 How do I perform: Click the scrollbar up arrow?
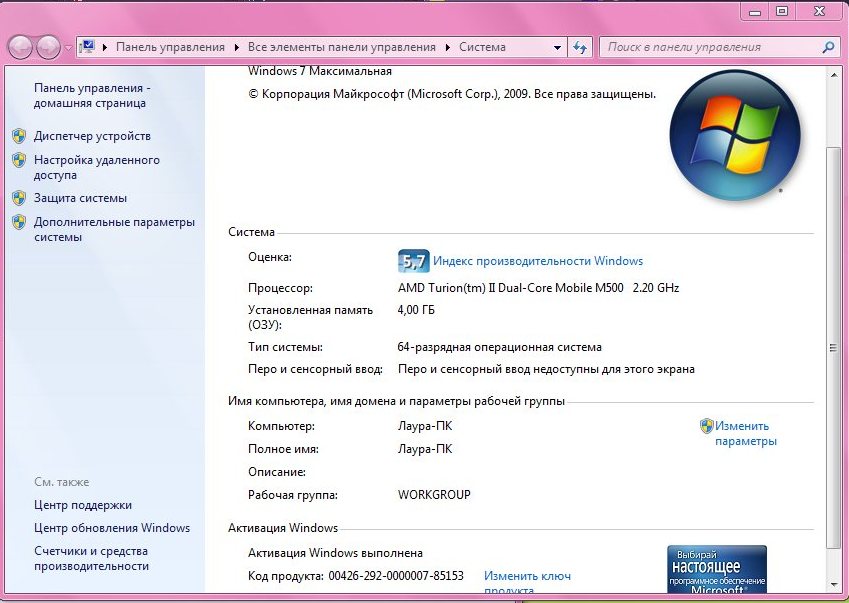pos(833,74)
